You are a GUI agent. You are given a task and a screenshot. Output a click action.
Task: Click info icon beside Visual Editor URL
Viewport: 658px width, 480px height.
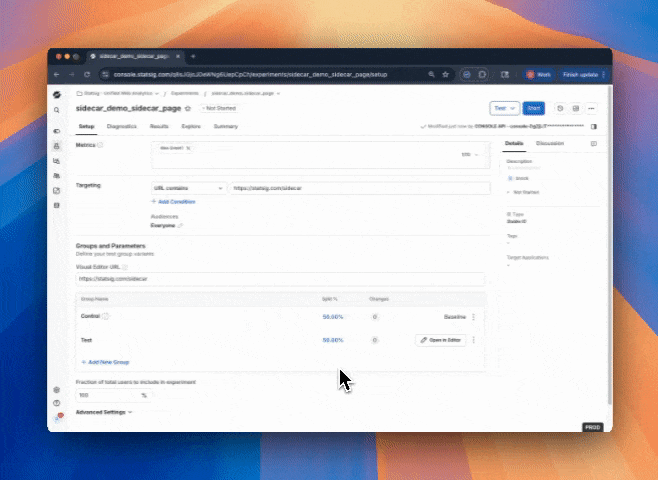pos(125,267)
